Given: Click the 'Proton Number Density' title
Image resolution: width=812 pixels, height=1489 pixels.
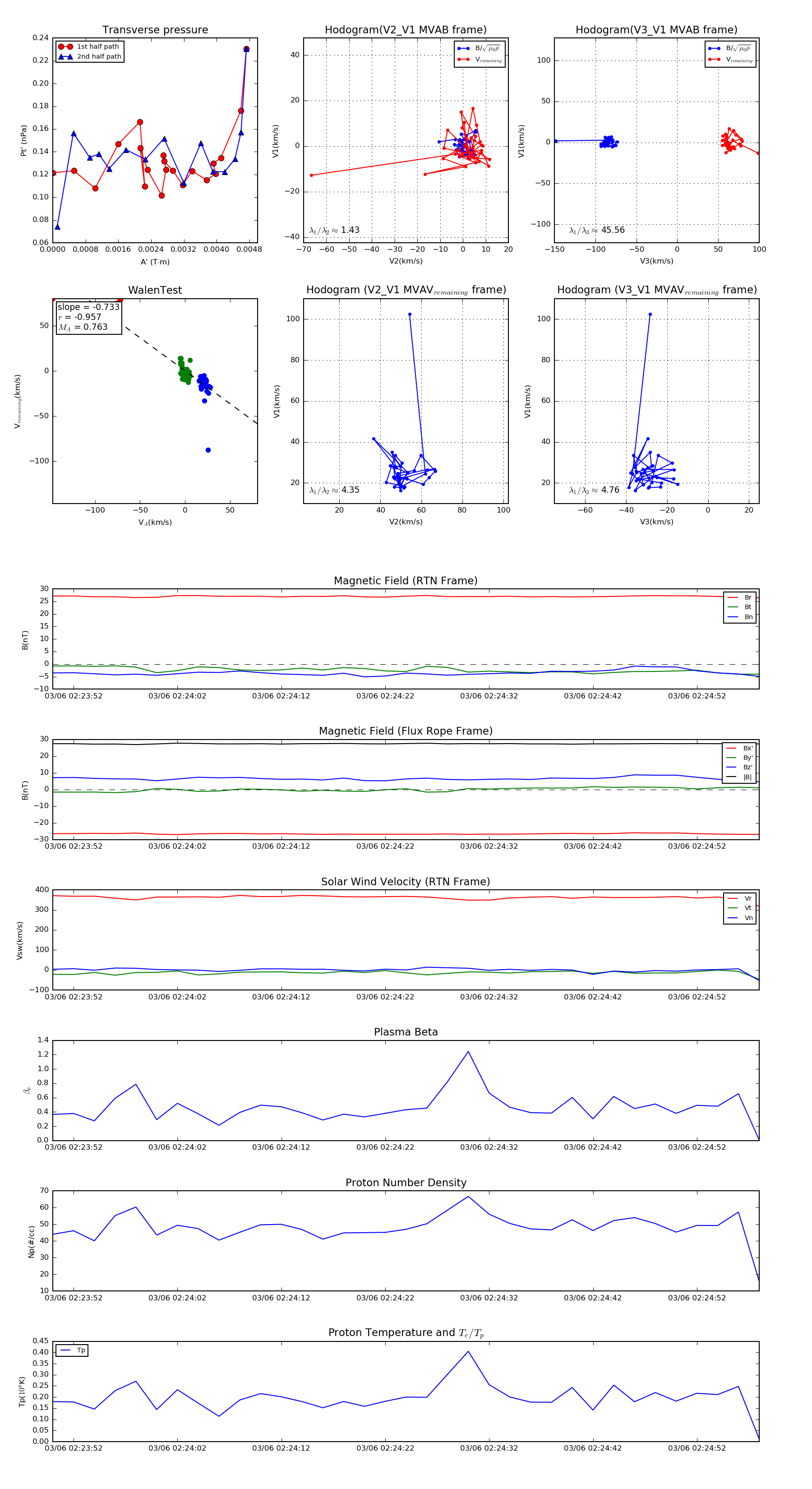Looking at the screenshot, I should tap(406, 1183).
